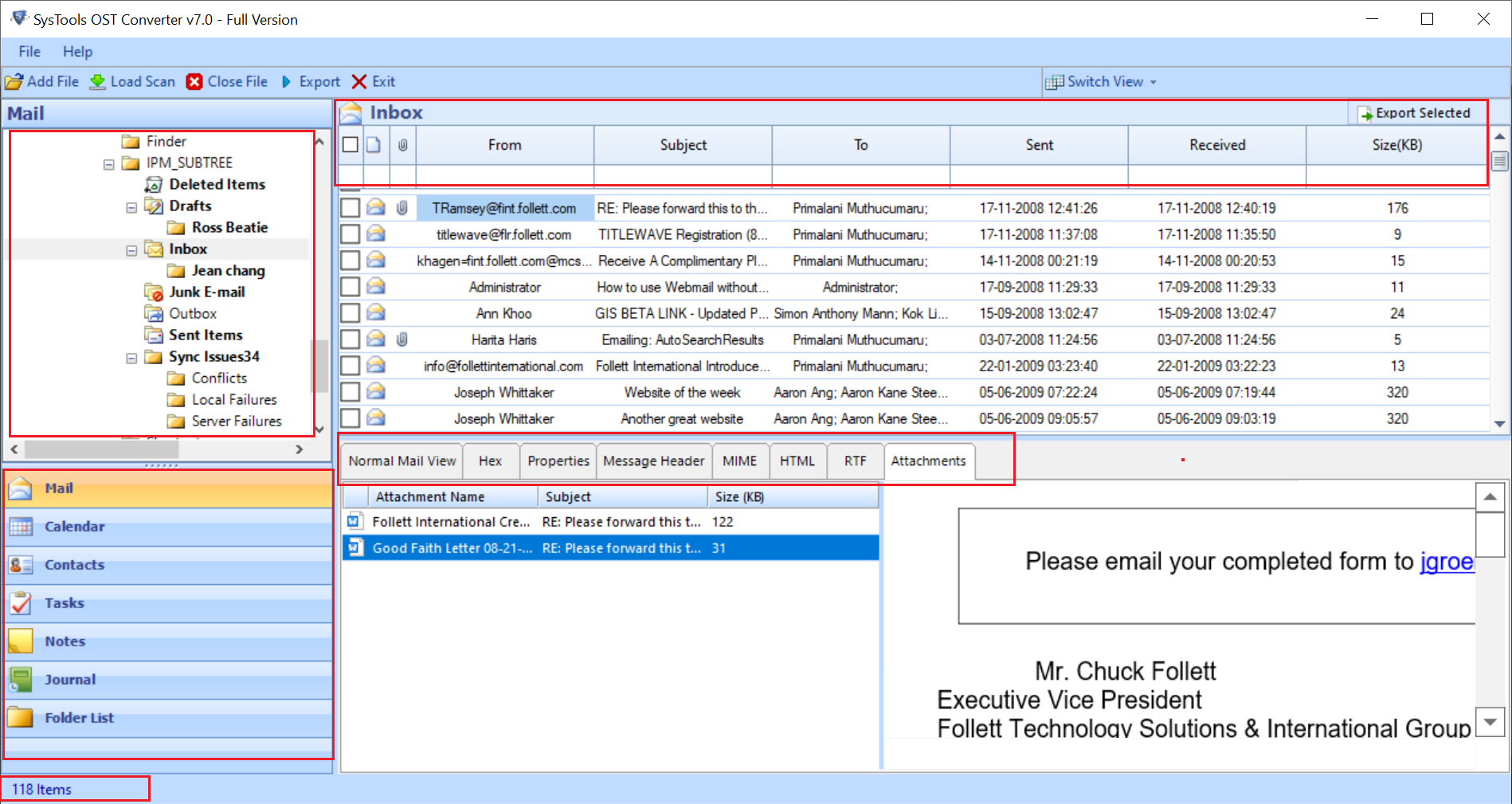Check the box for Ann Khoo email
The height and width of the screenshot is (804, 1512).
point(351,313)
